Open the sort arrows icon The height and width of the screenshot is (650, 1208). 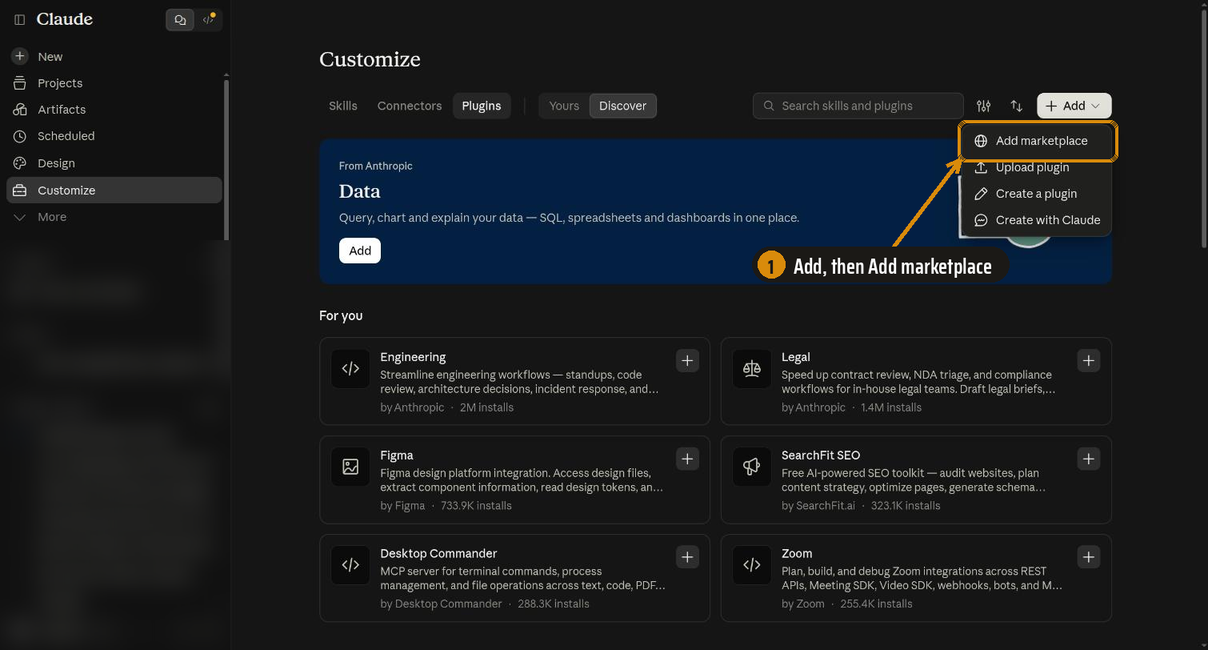coord(1016,106)
